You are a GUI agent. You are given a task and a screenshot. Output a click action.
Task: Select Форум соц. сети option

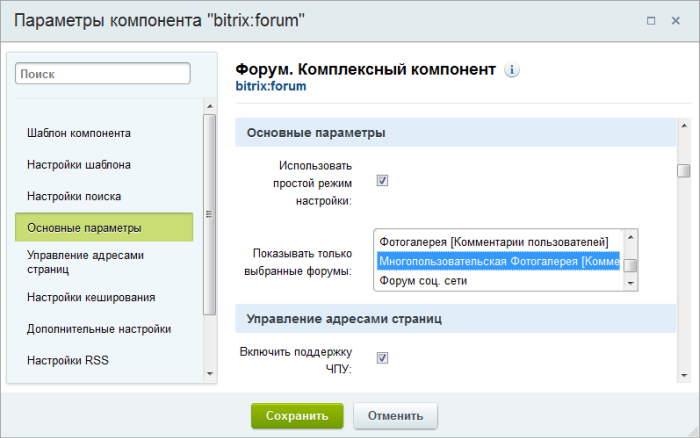click(x=499, y=281)
